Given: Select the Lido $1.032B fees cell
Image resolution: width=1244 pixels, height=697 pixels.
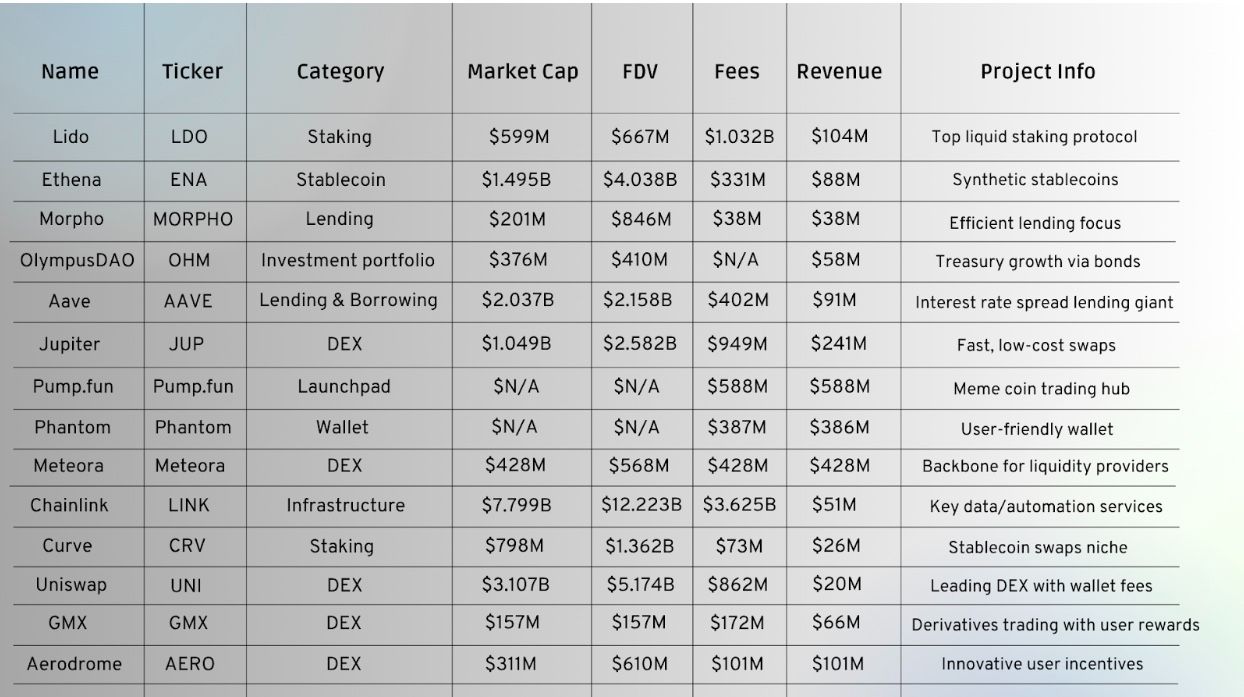Looking at the screenshot, I should click(738, 137).
